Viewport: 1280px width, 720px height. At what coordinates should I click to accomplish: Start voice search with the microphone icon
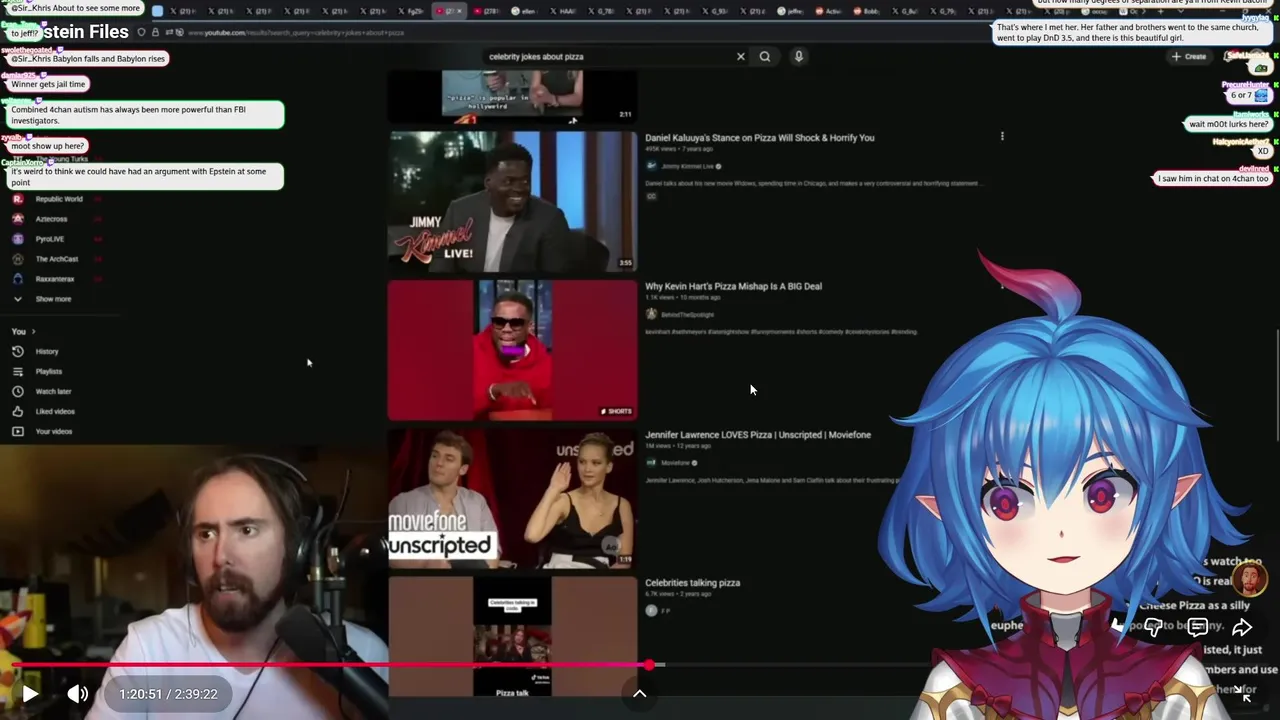click(798, 57)
